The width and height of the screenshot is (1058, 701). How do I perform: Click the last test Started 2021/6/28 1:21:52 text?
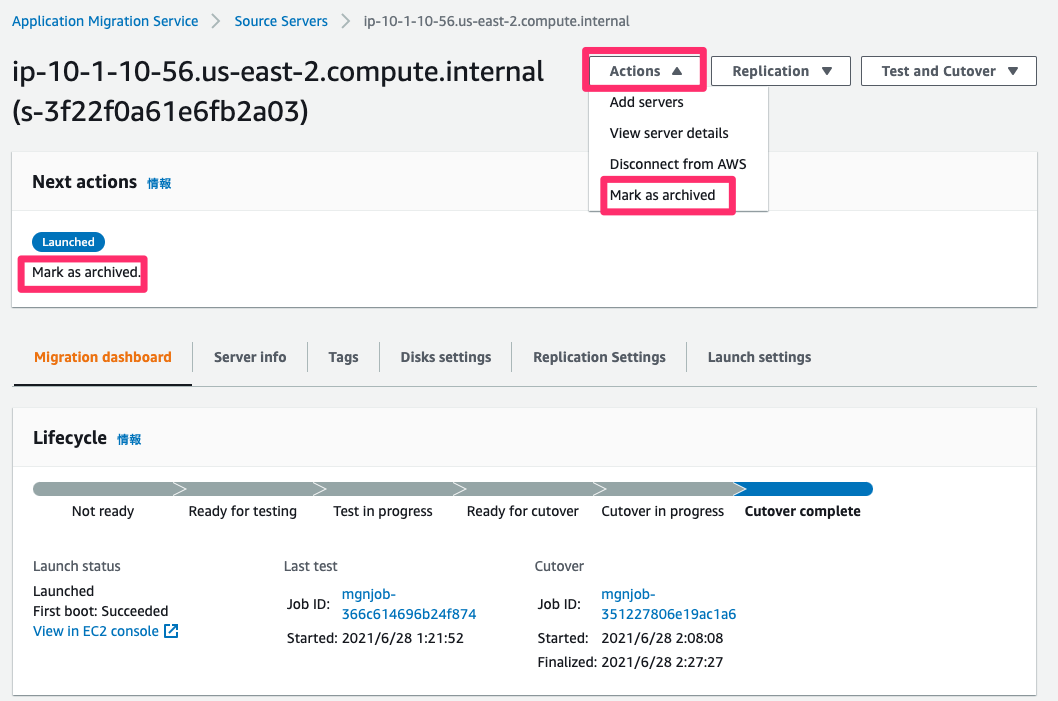pyautogui.click(x=375, y=638)
